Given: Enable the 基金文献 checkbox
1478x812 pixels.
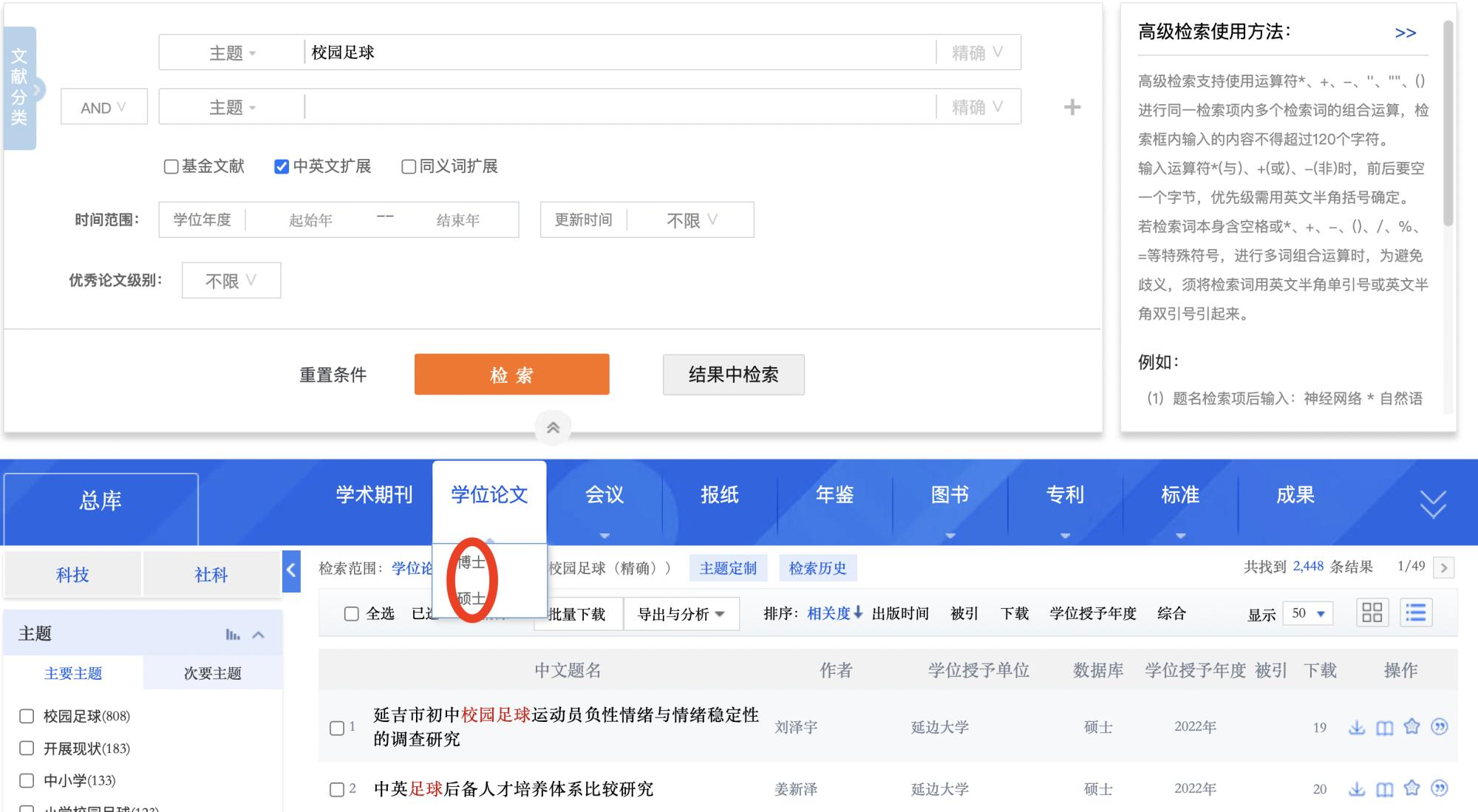Looking at the screenshot, I should tap(171, 166).
